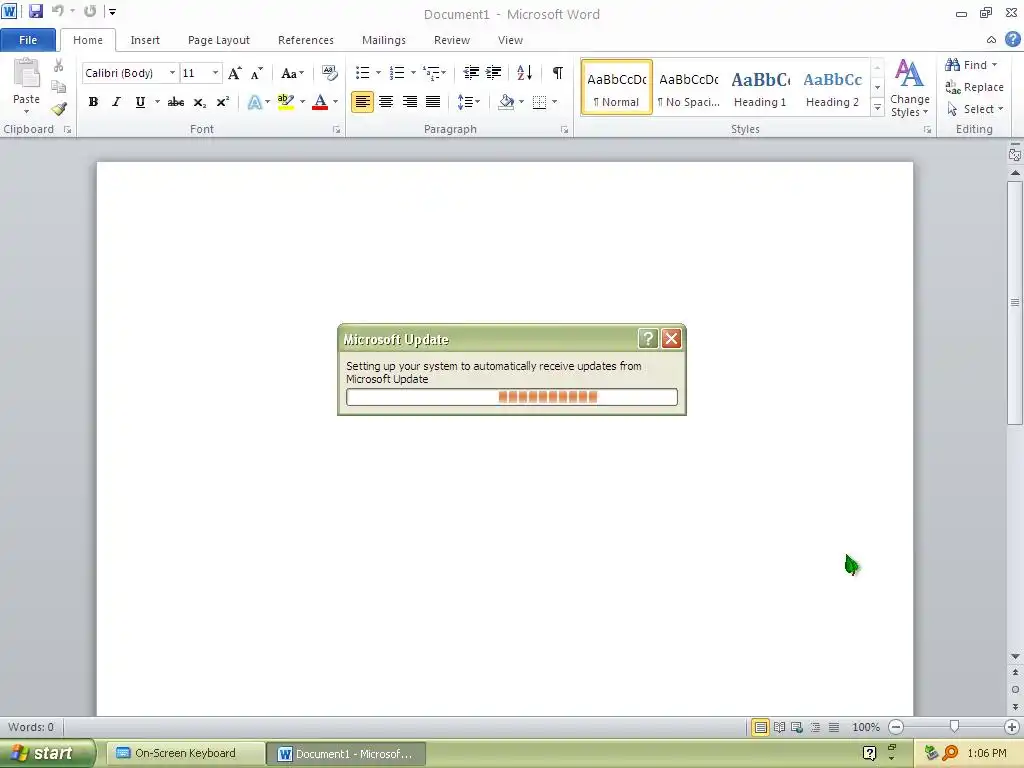Apply Subscript formatting

200,102
